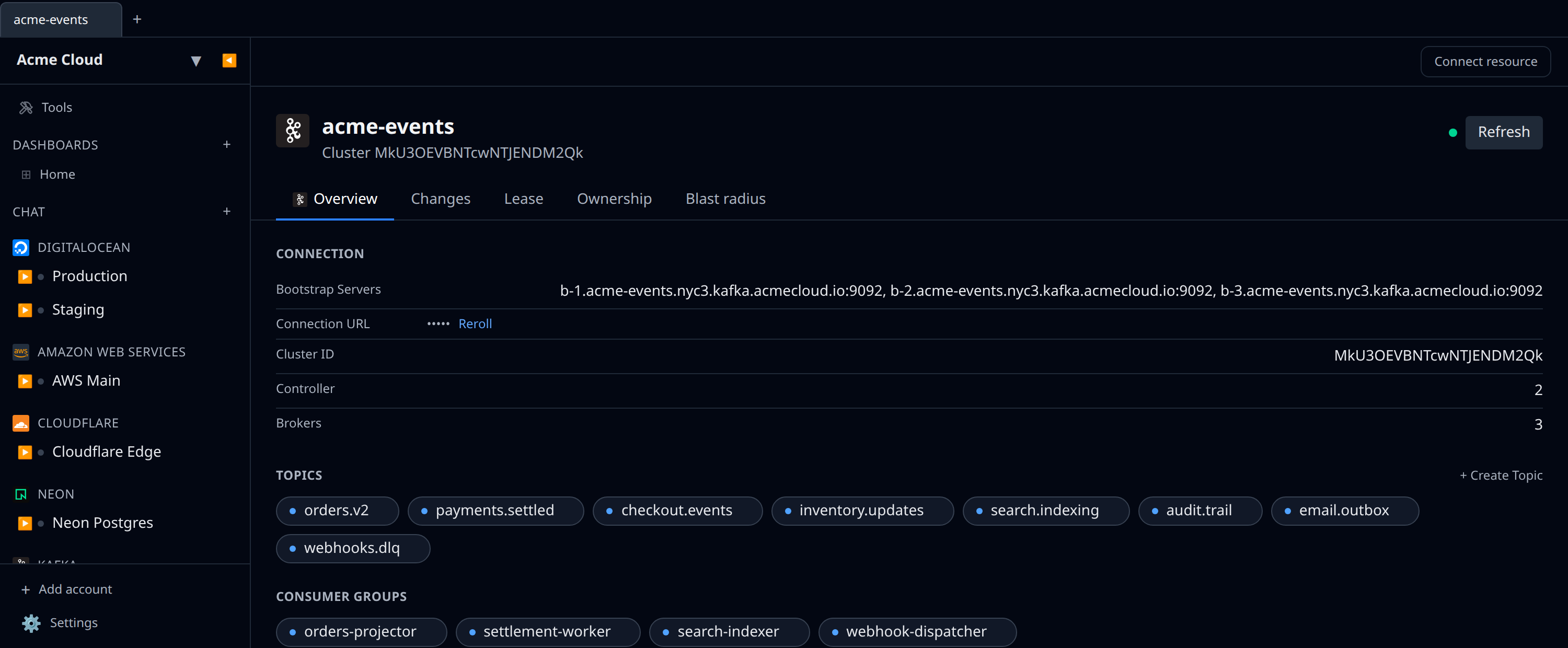Click the Reroll connection URL link
Image resolution: width=1568 pixels, height=648 pixels.
pyautogui.click(x=475, y=325)
